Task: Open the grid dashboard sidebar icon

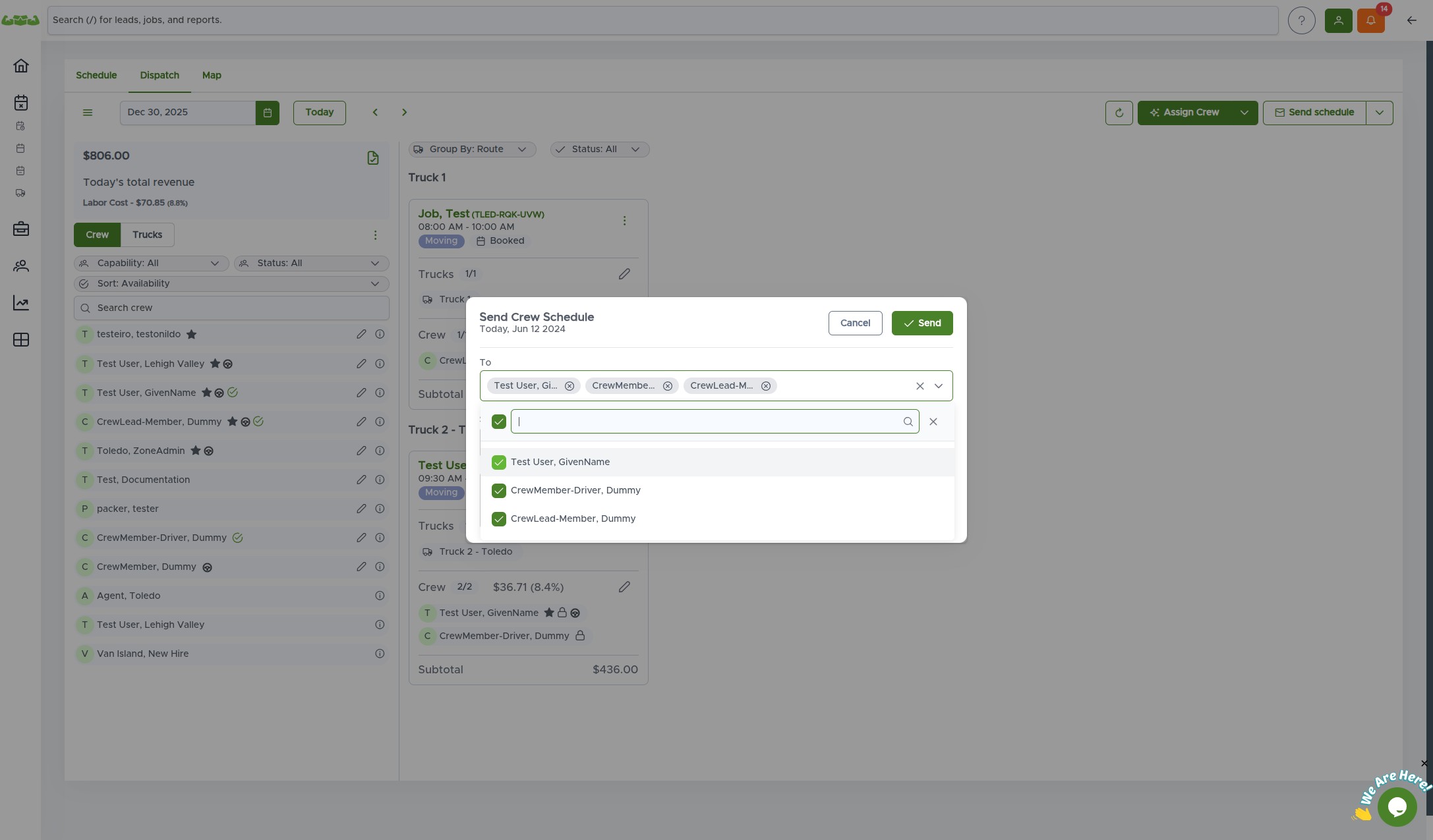Action: 21,340
